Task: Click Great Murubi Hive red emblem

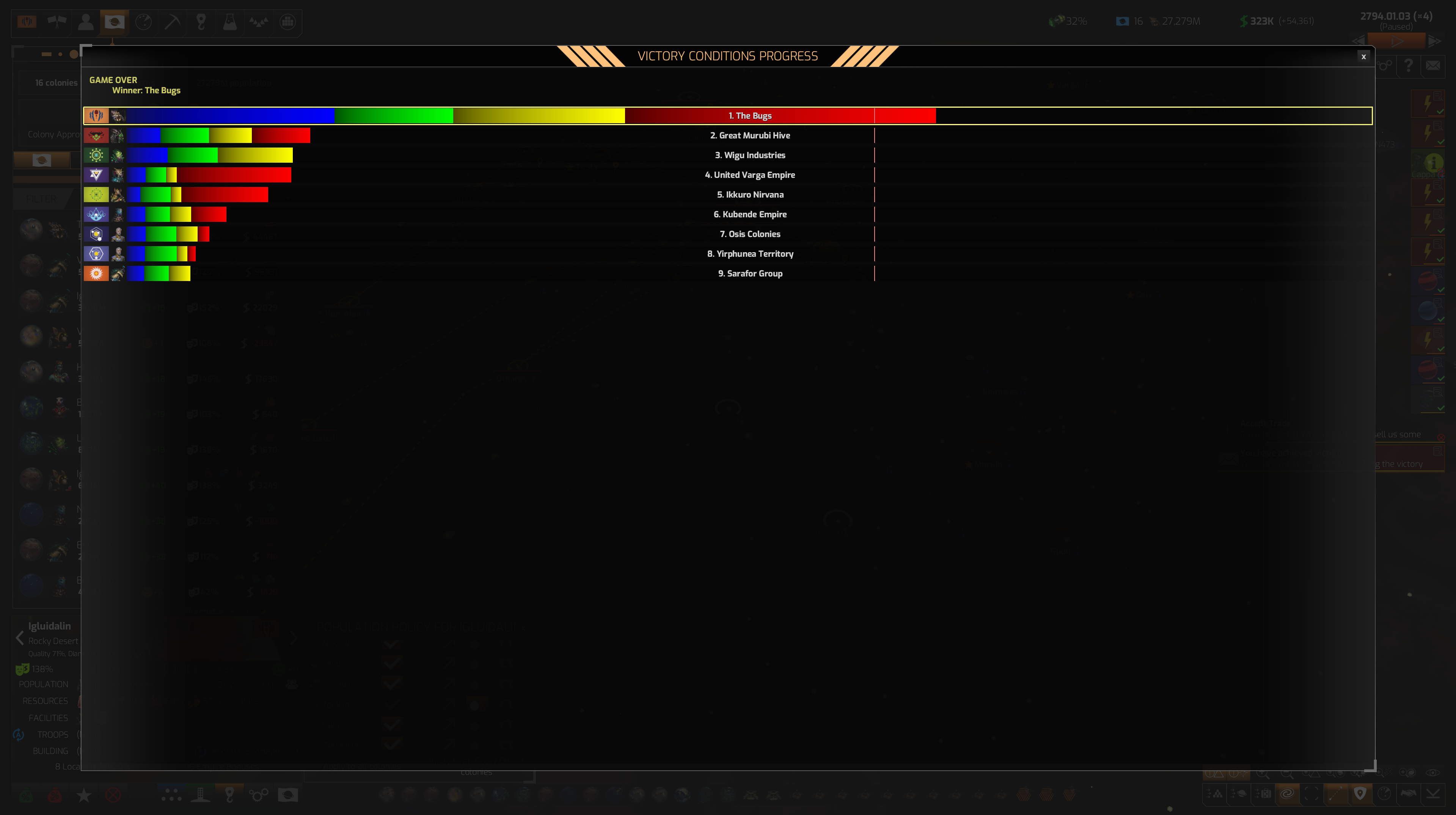Action: tap(96, 136)
